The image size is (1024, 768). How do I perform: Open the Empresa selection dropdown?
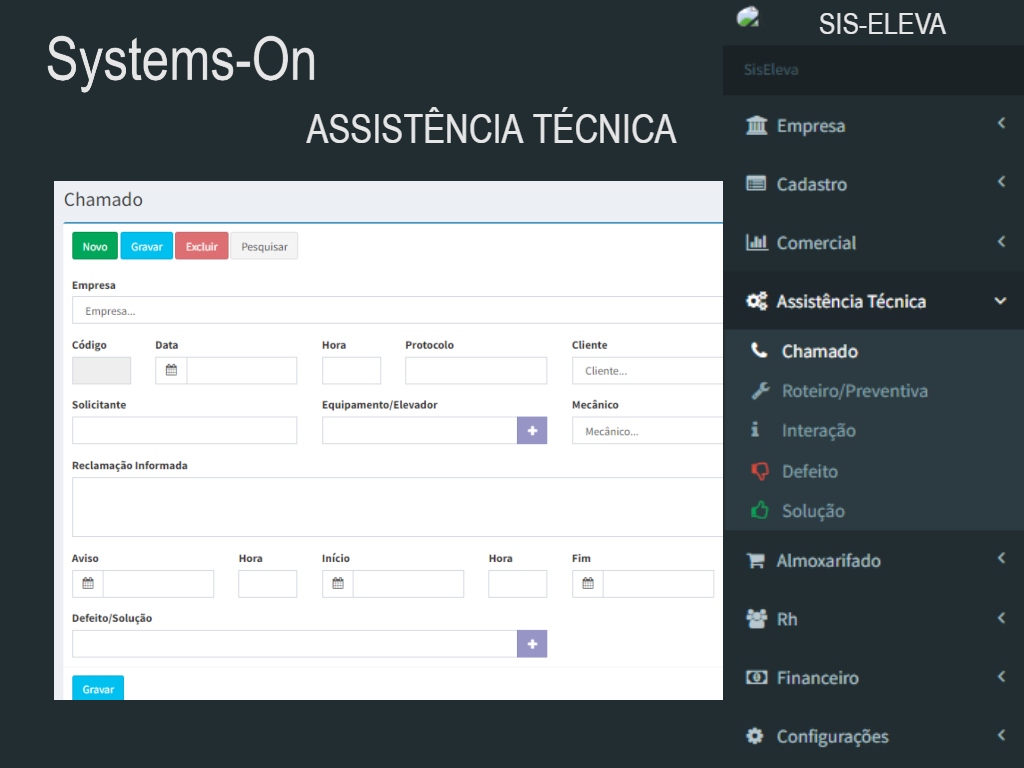coord(397,310)
